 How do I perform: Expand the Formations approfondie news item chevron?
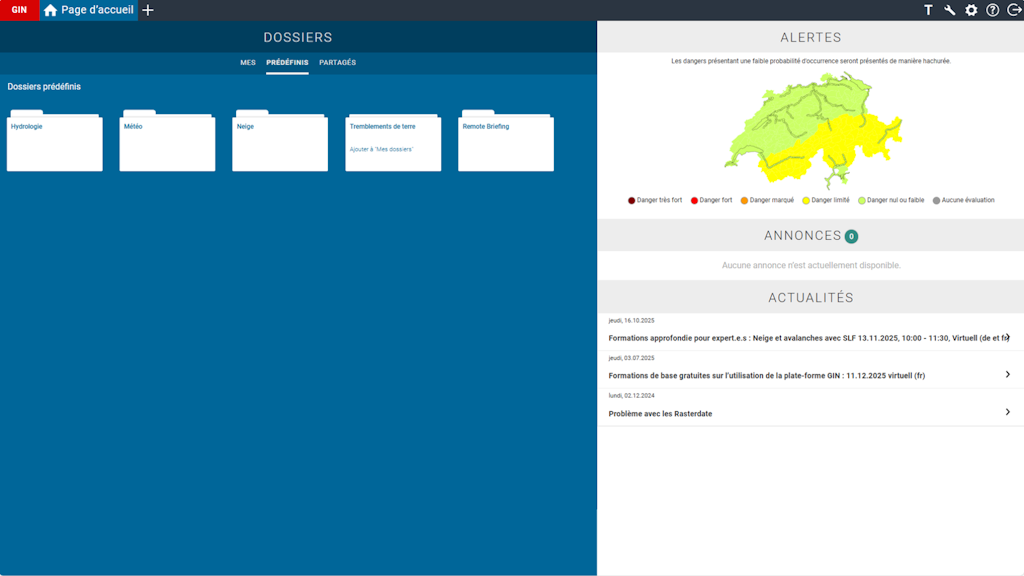1007,337
